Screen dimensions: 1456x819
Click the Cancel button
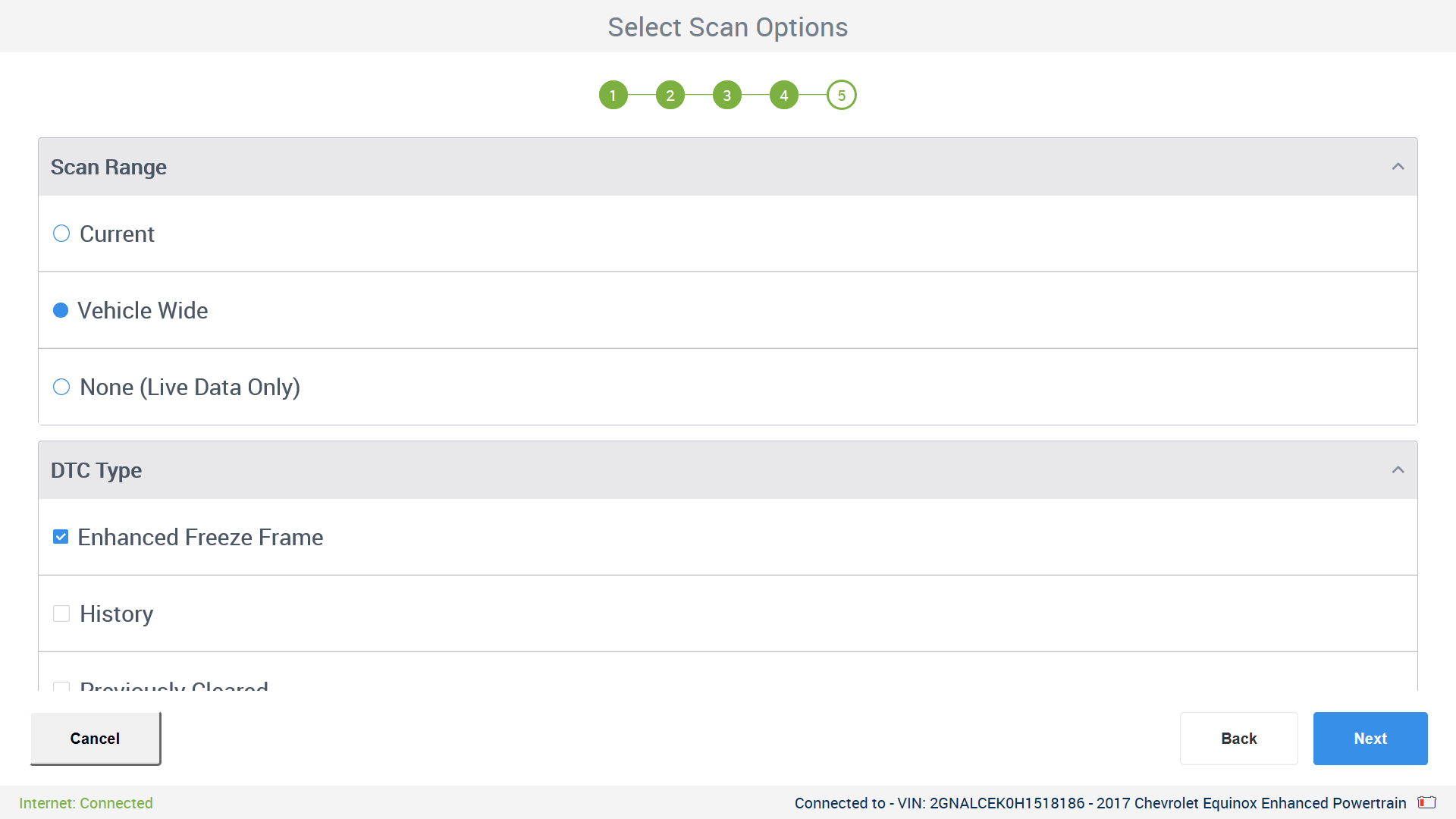(95, 738)
